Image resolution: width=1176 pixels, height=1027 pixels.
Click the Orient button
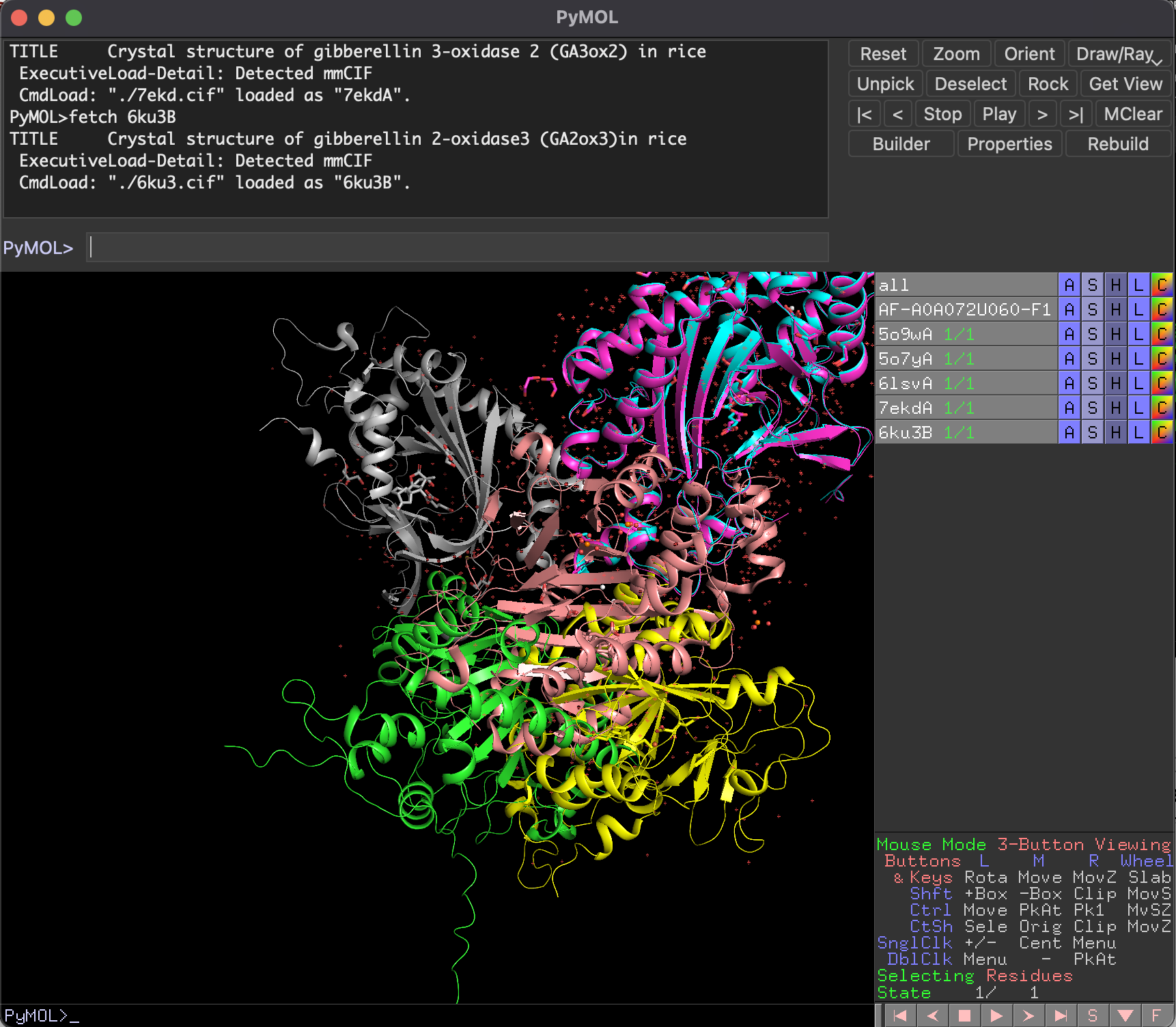1029,54
